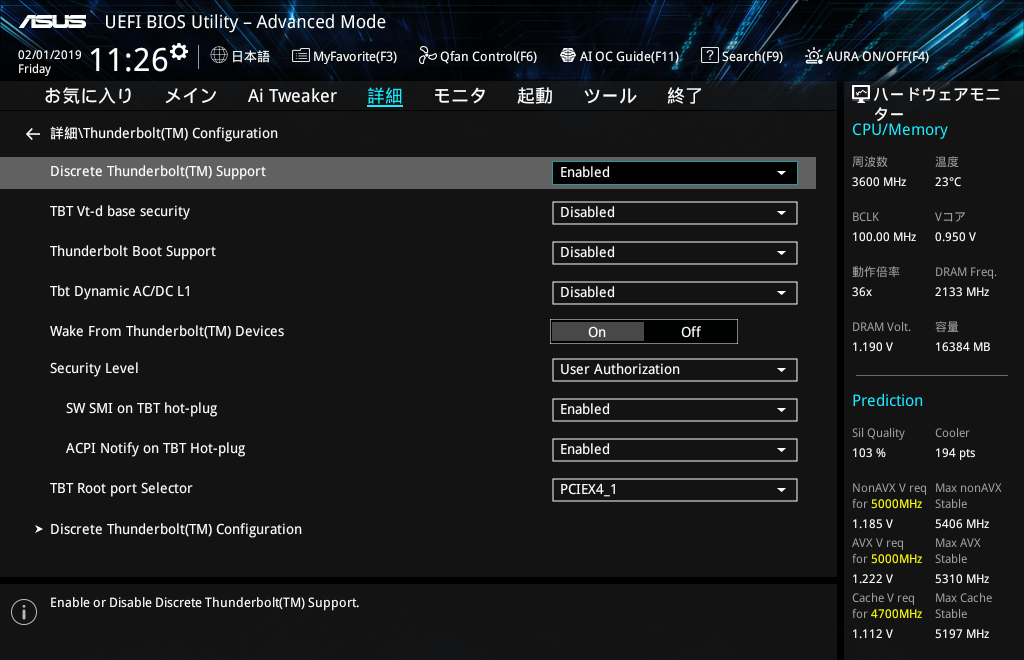Click the 11:26 clock

(129, 59)
